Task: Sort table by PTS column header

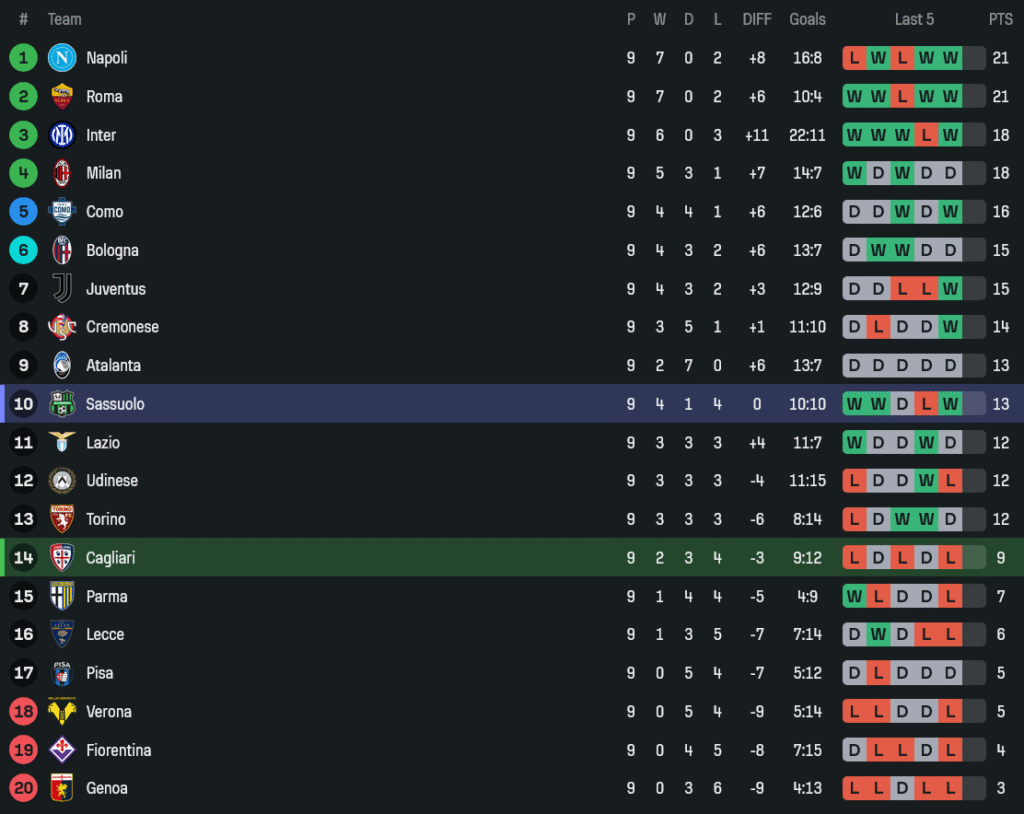Action: coord(1000,19)
